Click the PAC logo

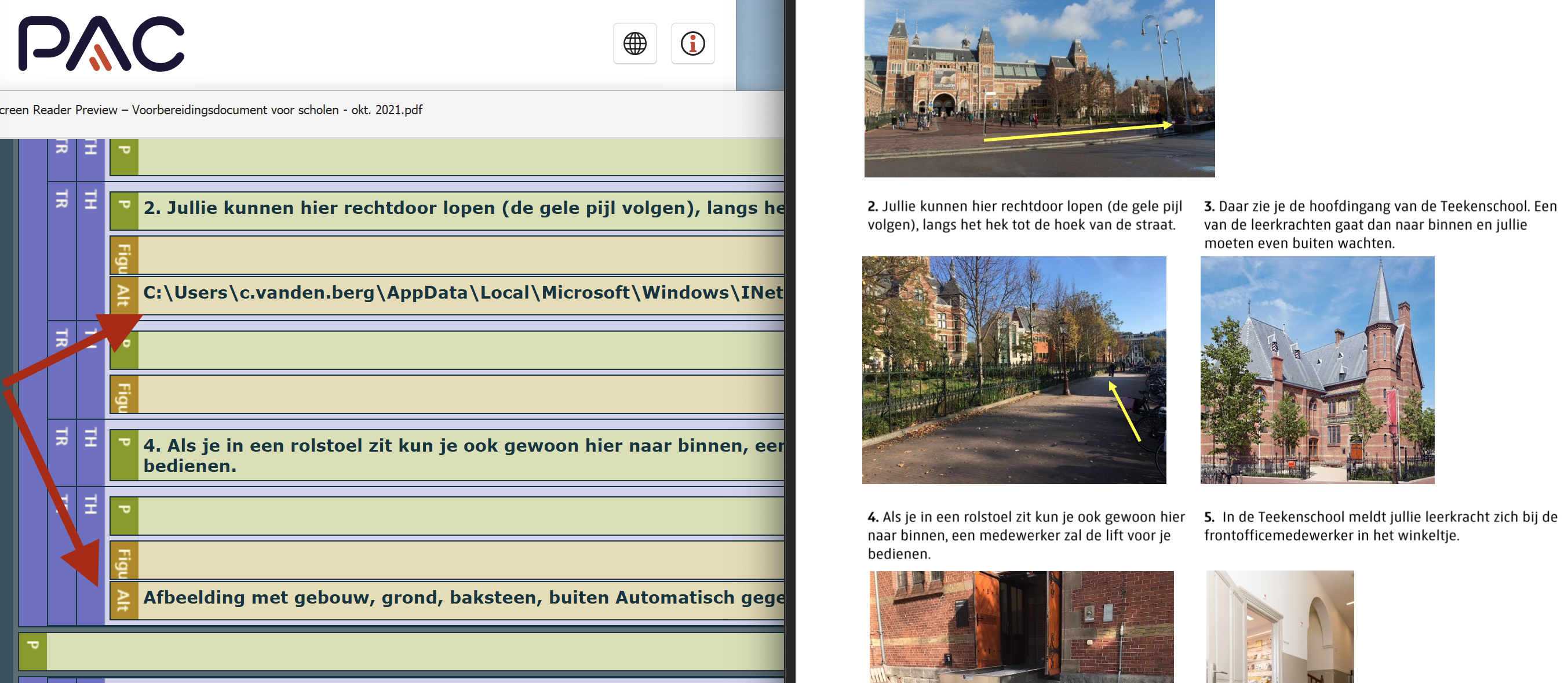coord(101,44)
